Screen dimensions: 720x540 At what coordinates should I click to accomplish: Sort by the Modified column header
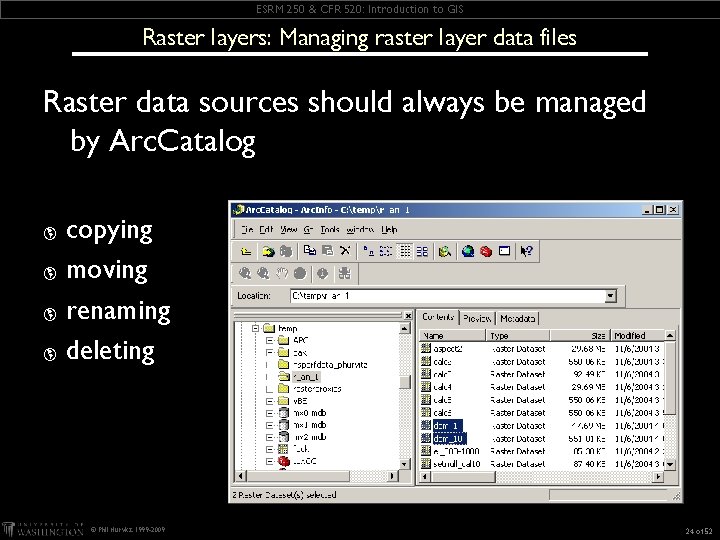click(x=638, y=336)
